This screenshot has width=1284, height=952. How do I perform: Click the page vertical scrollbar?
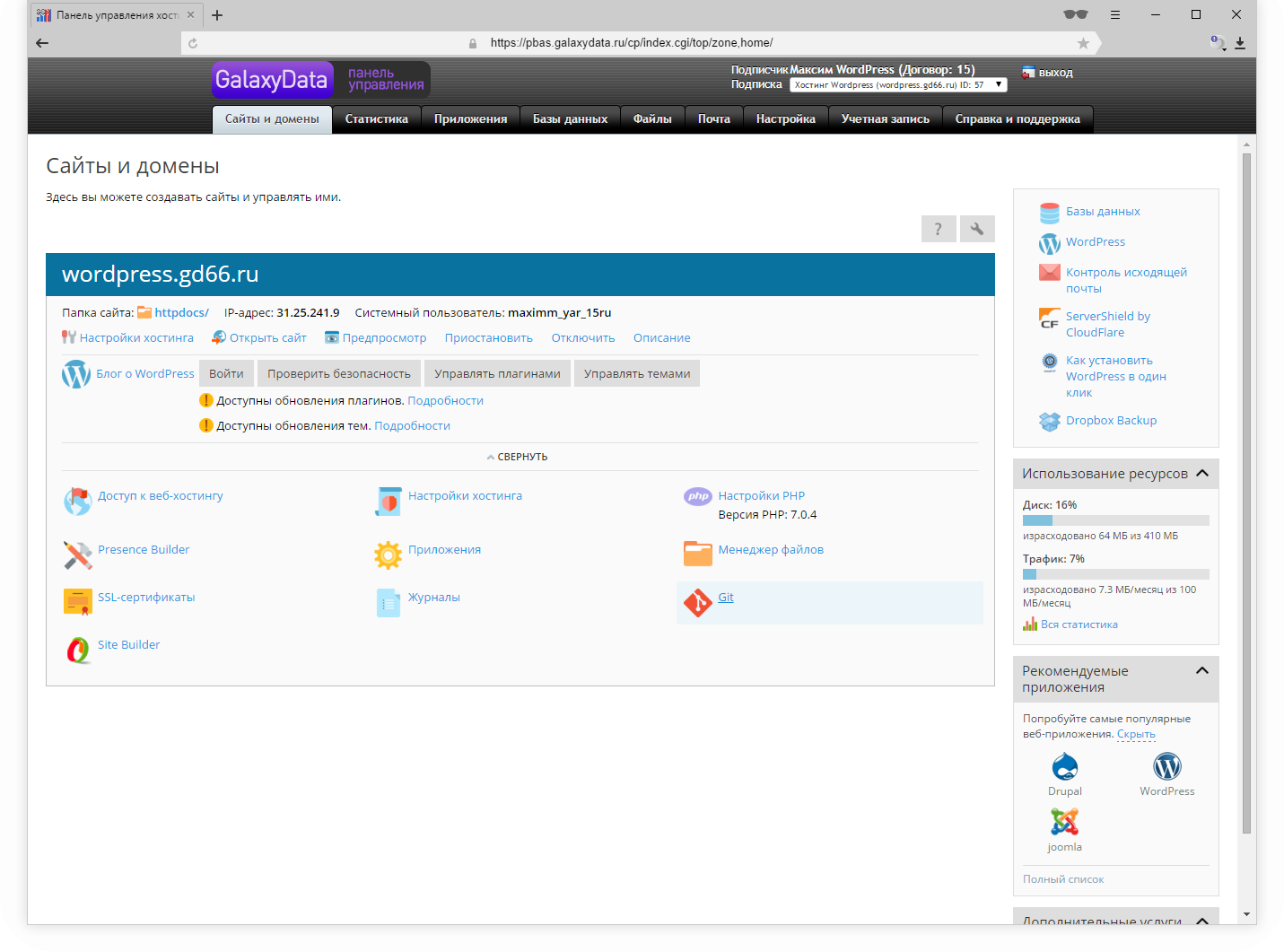pos(1246,493)
